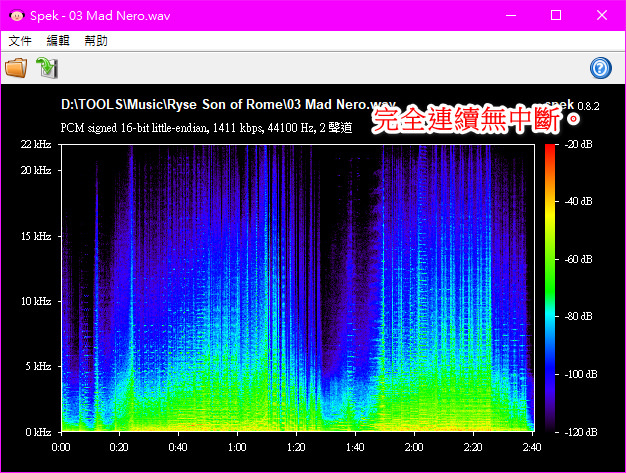Click the dB color scale bar
The image size is (626, 473).
[x=551, y=288]
